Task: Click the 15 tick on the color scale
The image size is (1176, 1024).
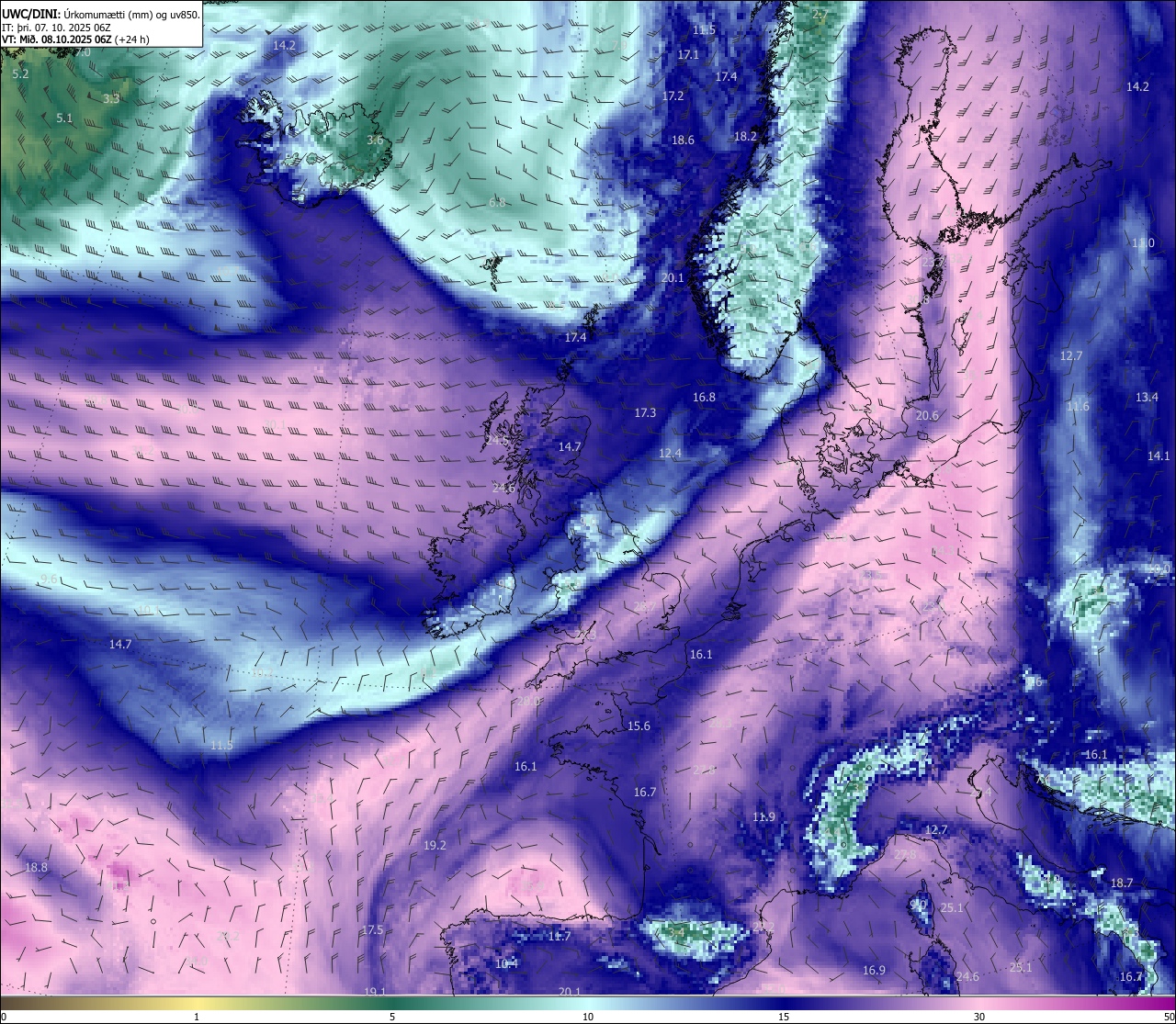Action: coord(784,1018)
